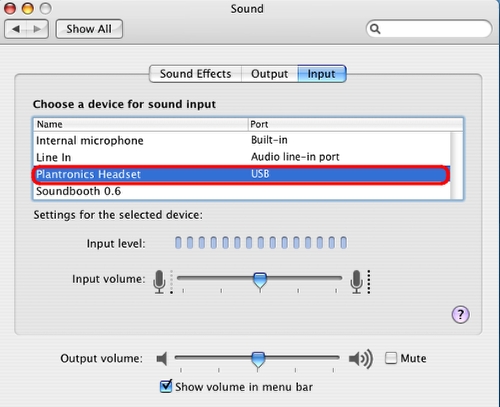This screenshot has height=407, width=500.
Task: Click the forward arrow navigation button
Action: 37,29
